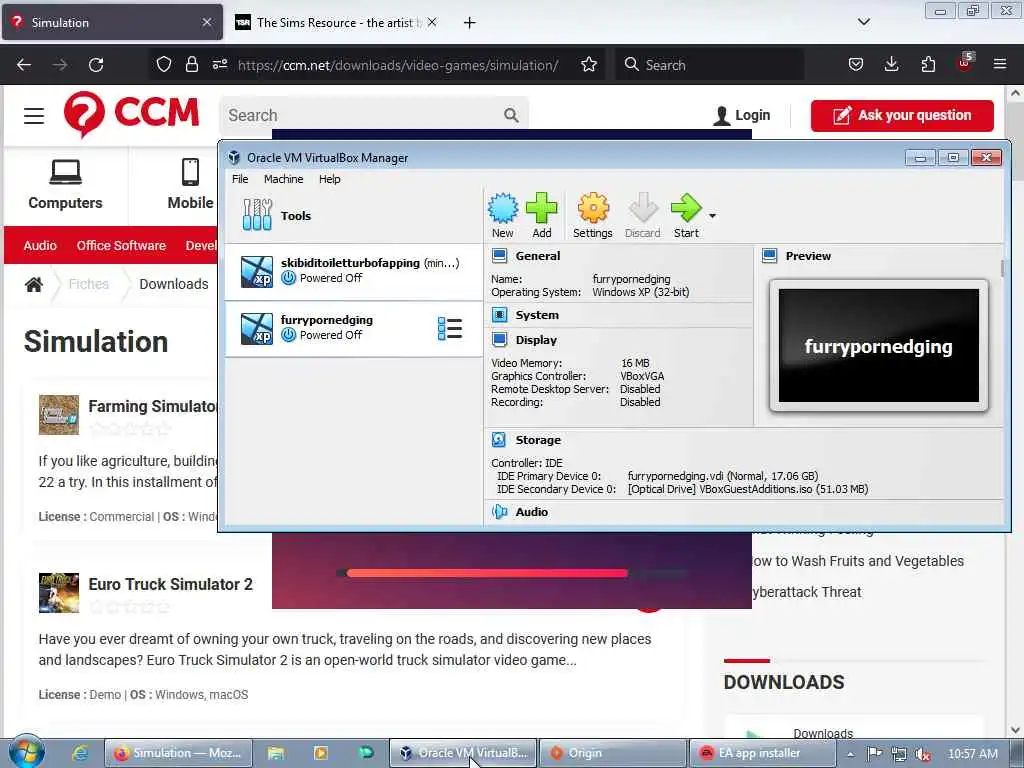This screenshot has height=768, width=1024.
Task: Open the CCM site hamburger menu
Action: click(x=34, y=116)
